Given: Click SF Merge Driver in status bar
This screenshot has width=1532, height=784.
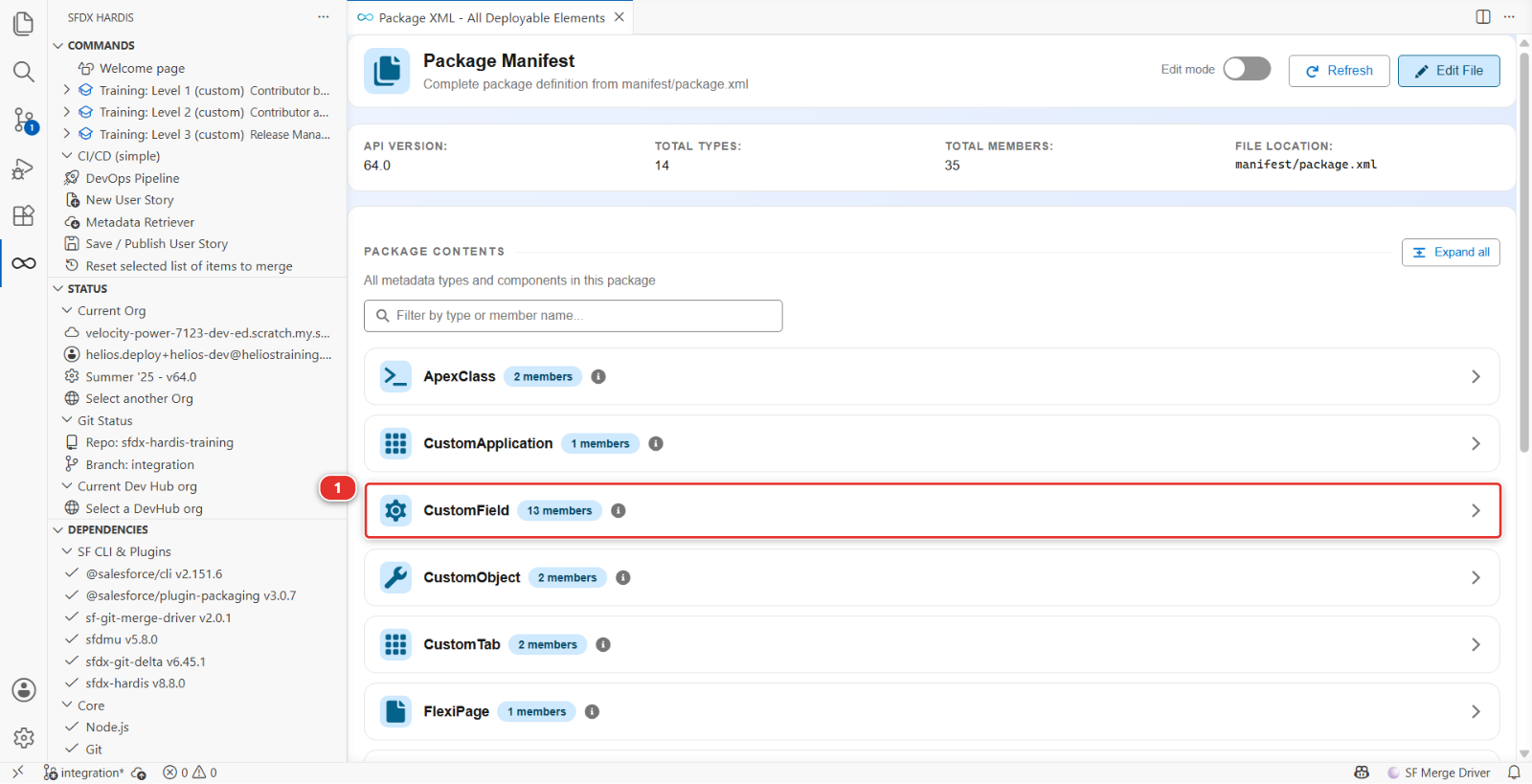Looking at the screenshot, I should [1439, 773].
